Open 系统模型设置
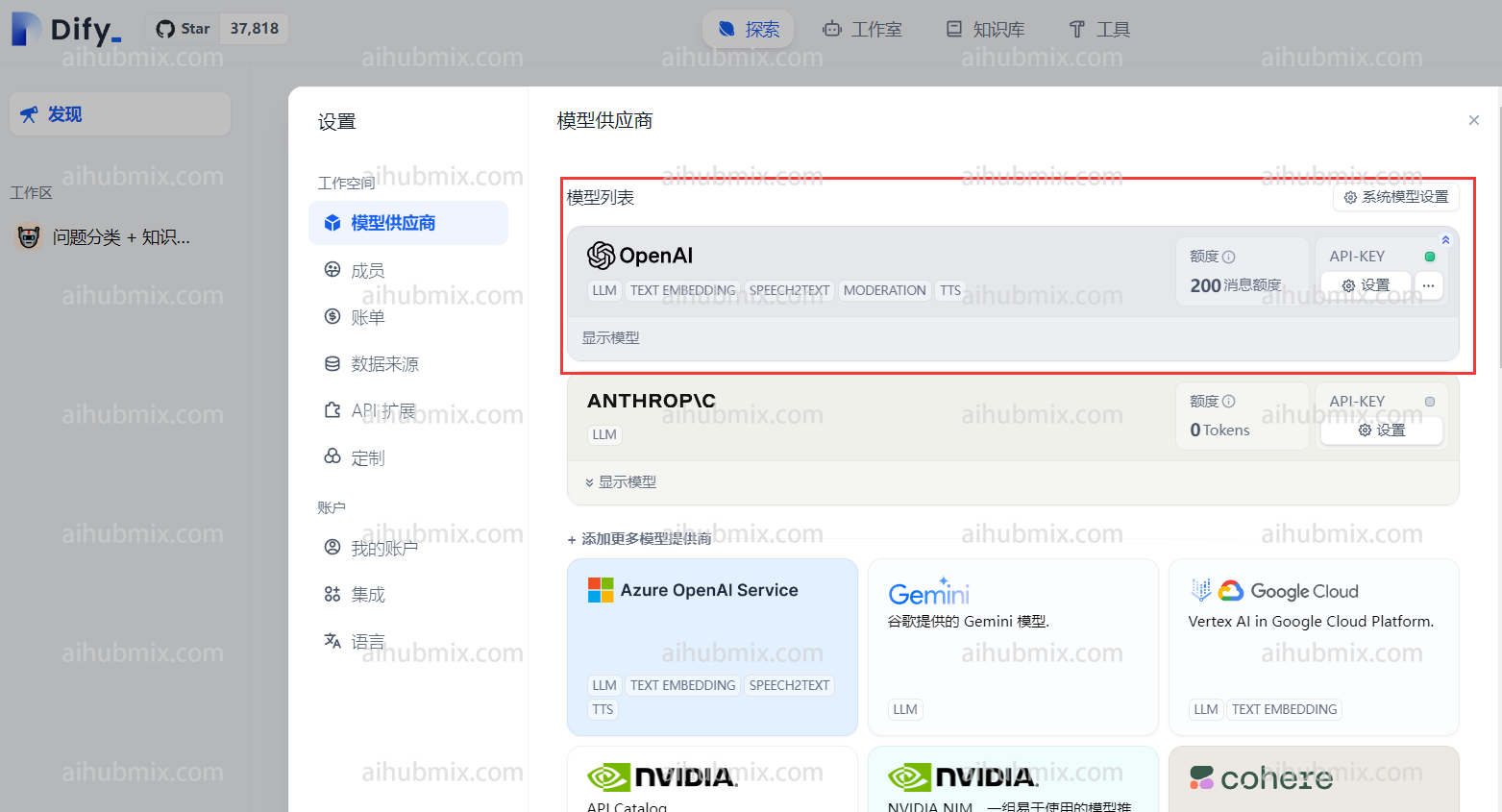The height and width of the screenshot is (812, 1502). pyautogui.click(x=1396, y=197)
